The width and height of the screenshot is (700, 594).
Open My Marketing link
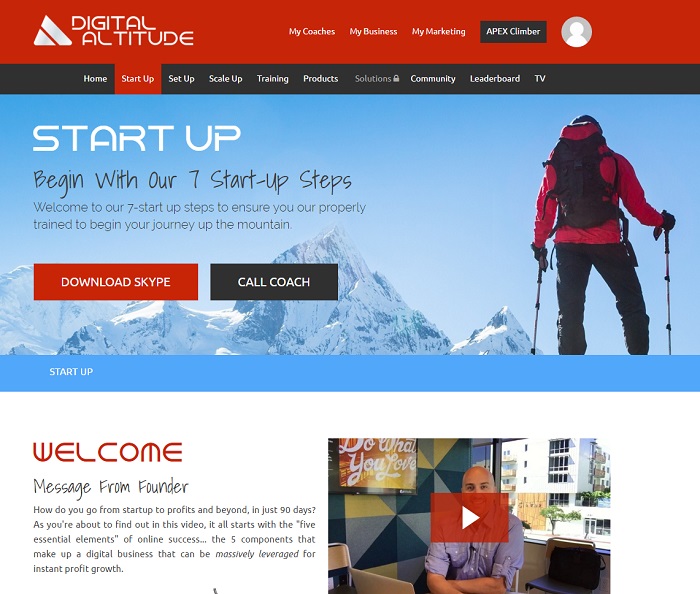438,32
